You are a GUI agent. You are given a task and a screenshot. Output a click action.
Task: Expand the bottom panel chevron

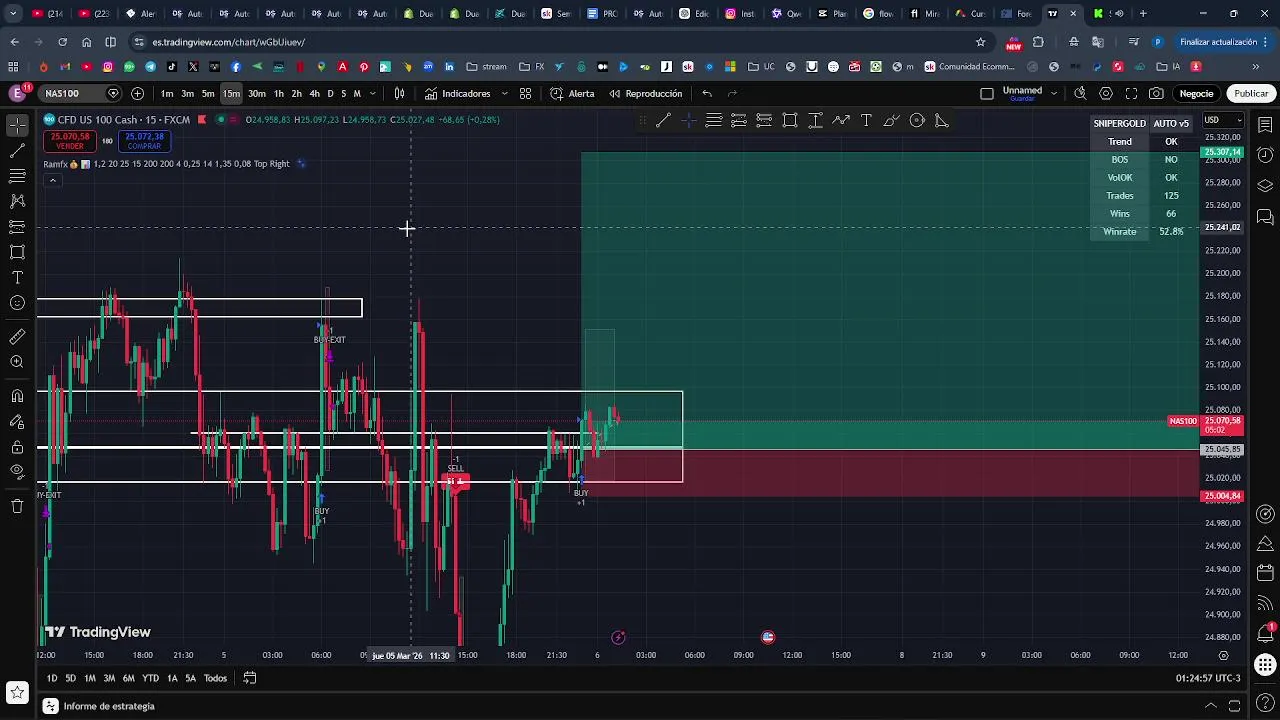click(1211, 706)
